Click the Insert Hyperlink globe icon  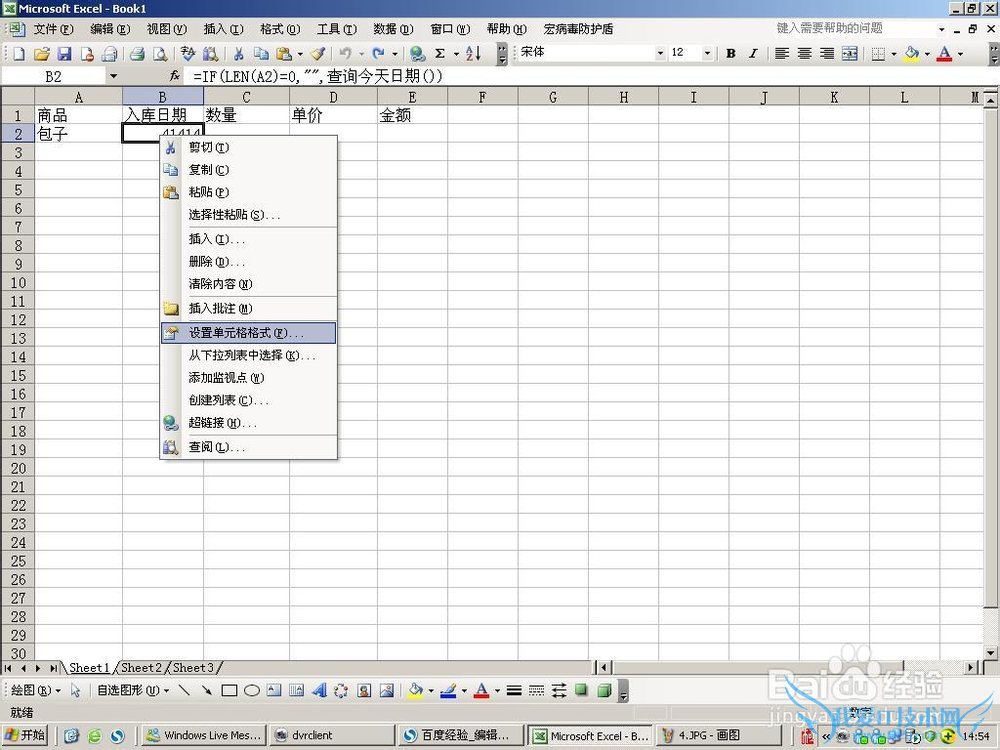(x=417, y=54)
